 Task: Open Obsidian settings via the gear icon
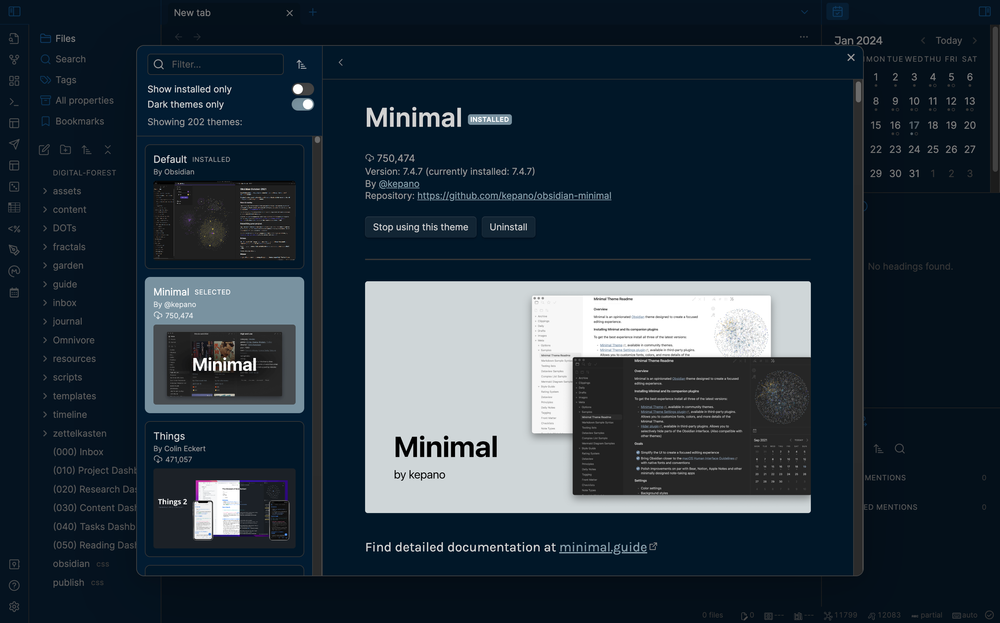pyautogui.click(x=14, y=606)
